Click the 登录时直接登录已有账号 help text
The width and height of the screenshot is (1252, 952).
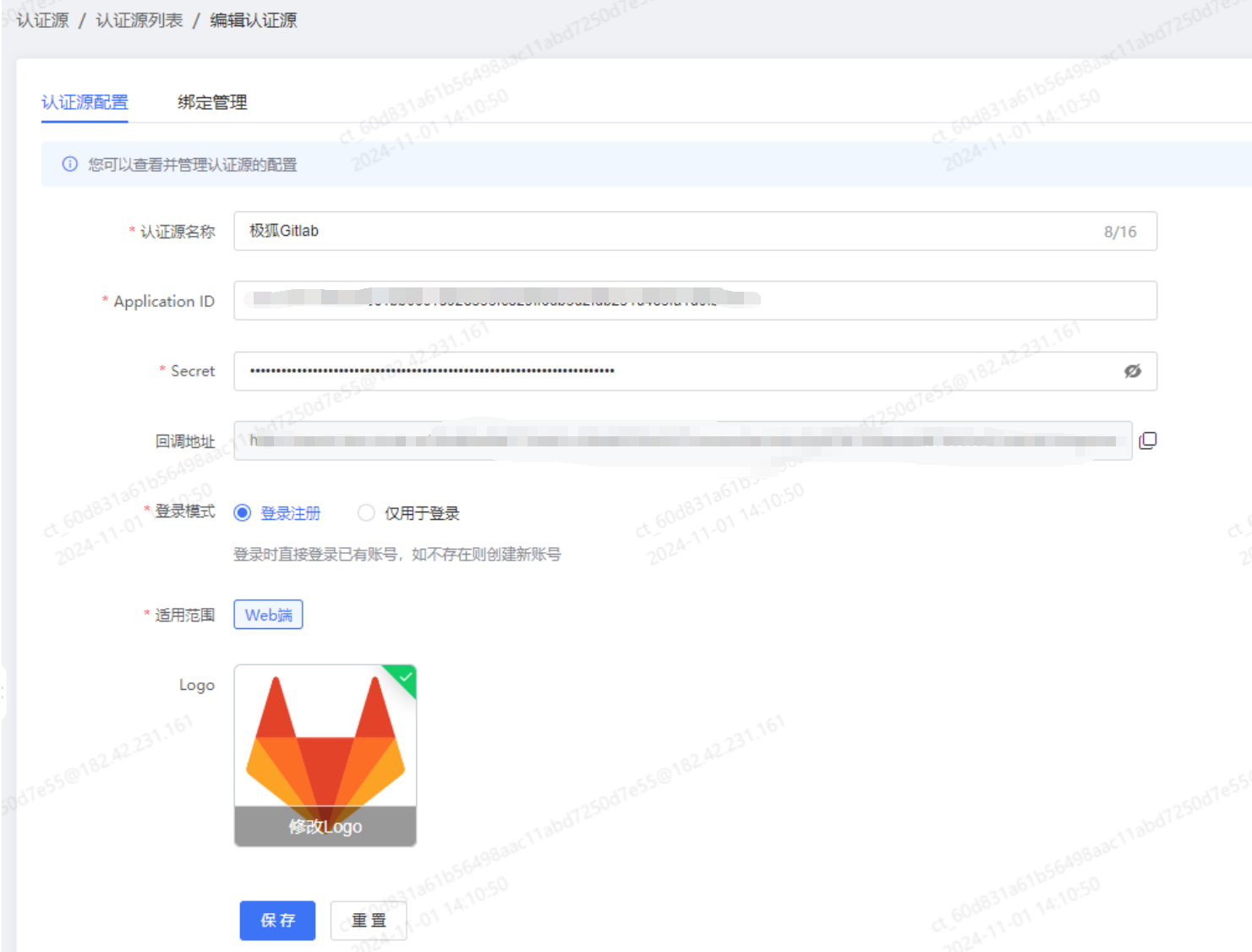[397, 555]
